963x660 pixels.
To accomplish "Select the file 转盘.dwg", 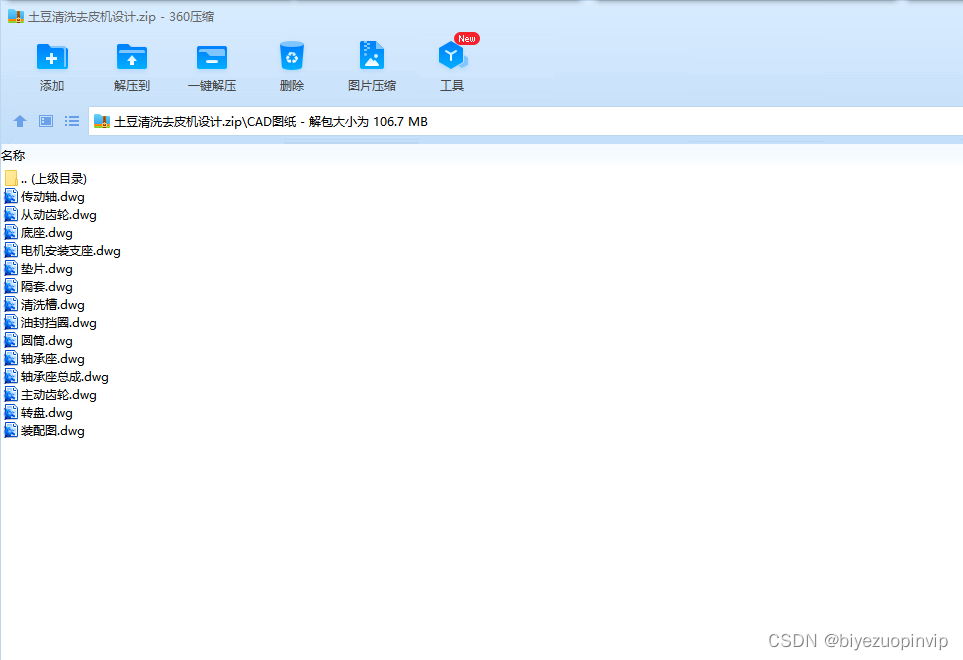I will click(38, 413).
